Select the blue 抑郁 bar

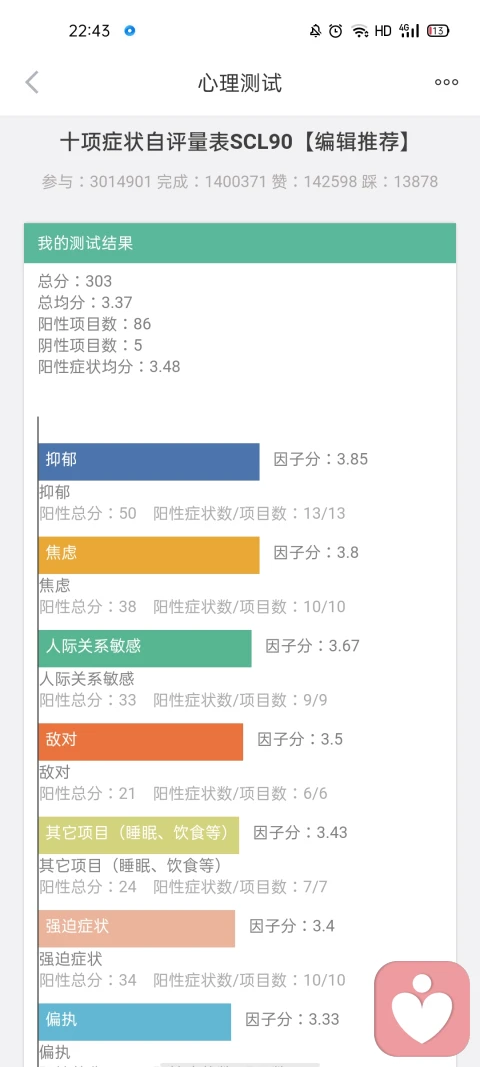148,462
